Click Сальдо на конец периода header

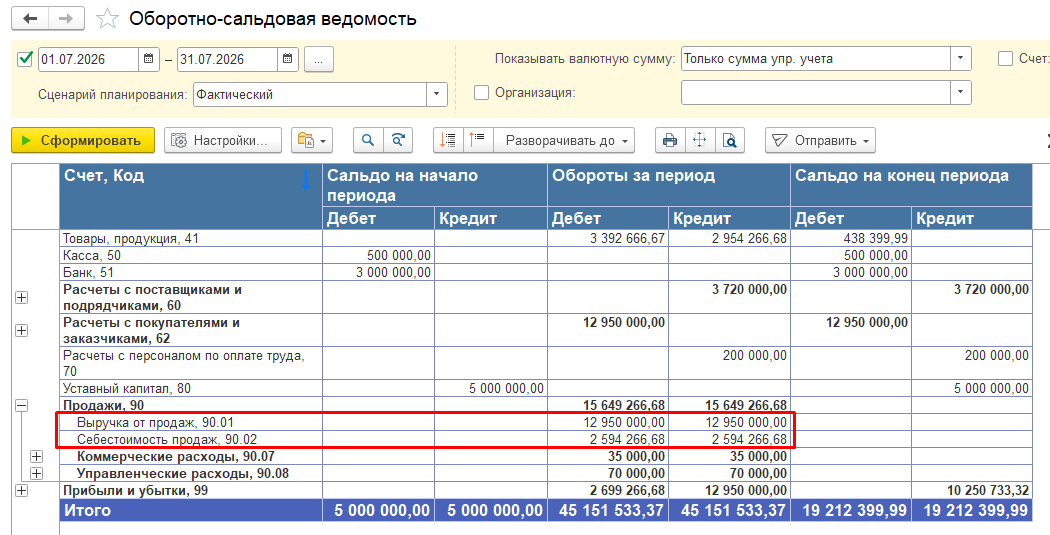pos(911,185)
